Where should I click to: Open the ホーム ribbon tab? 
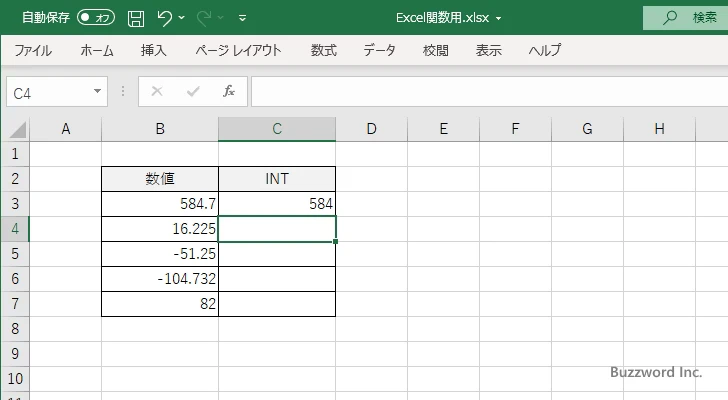coord(97,50)
